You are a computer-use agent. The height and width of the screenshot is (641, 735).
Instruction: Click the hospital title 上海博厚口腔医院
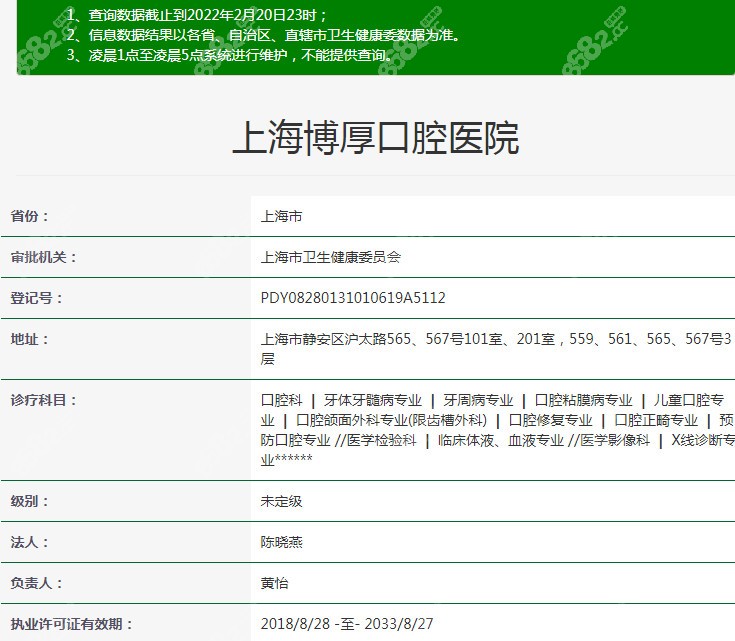375,138
